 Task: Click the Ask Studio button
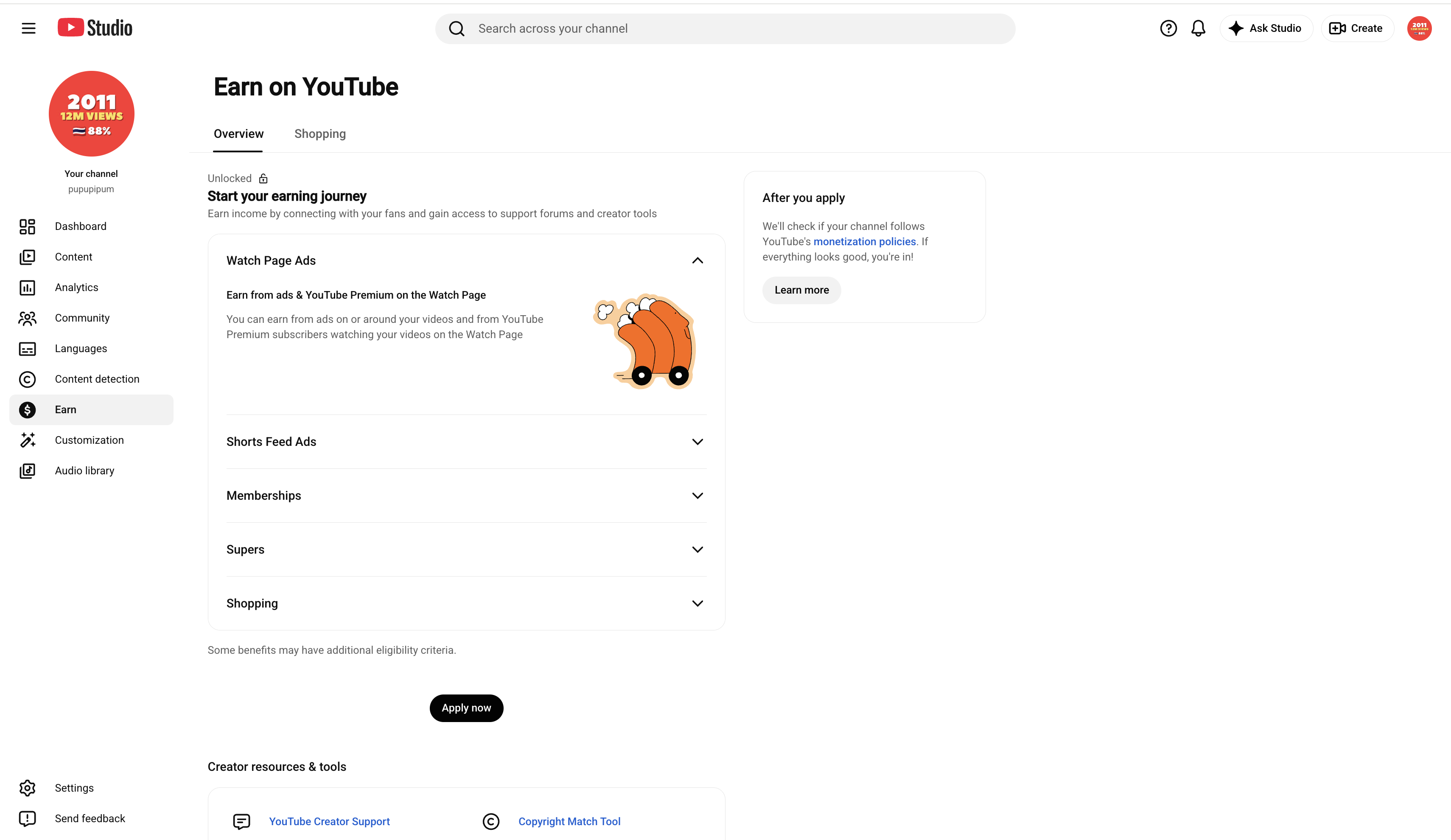click(1266, 28)
